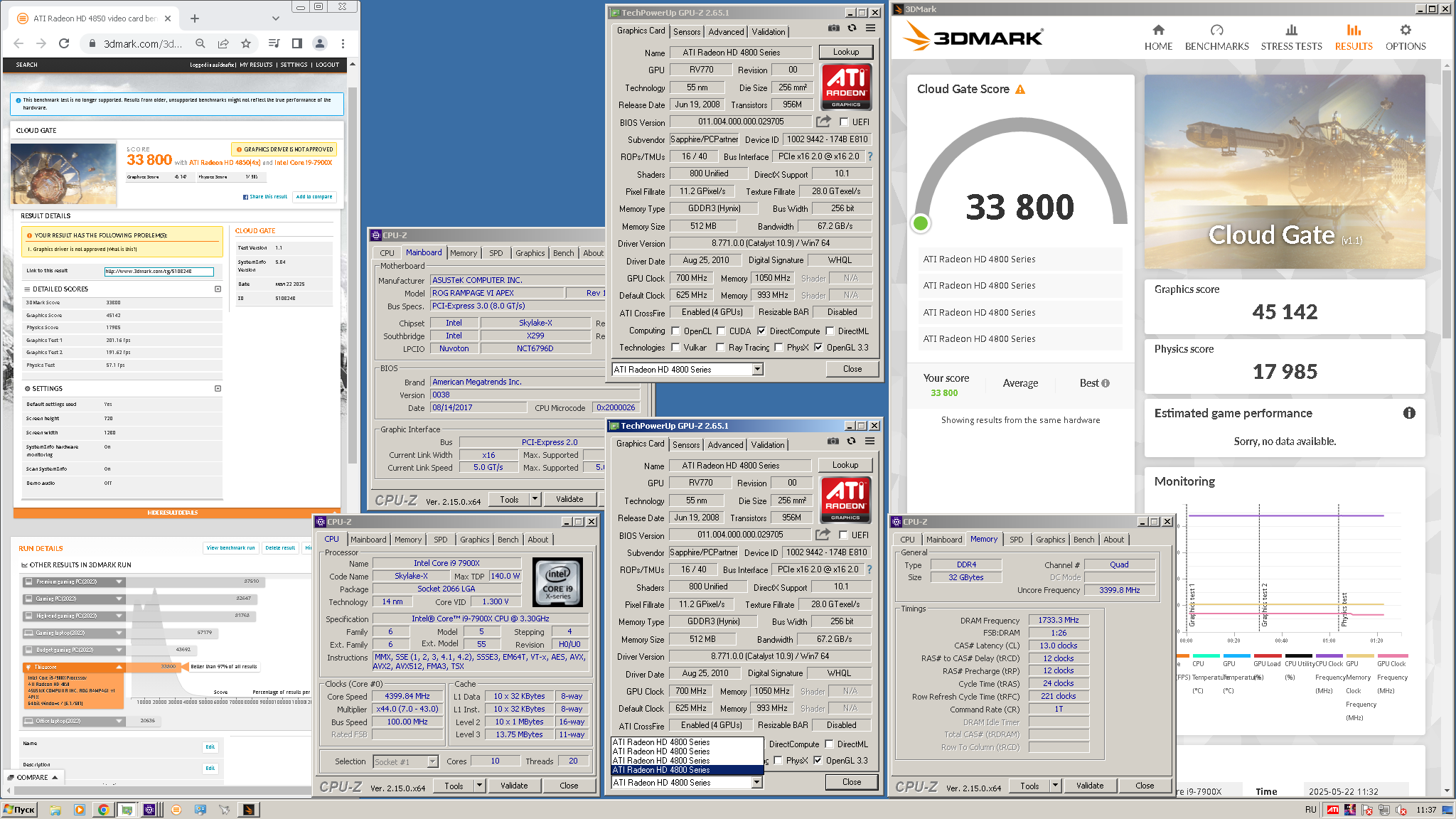Open Chrome three-dot menu
The height and width of the screenshot is (819, 1456).
coord(343,43)
